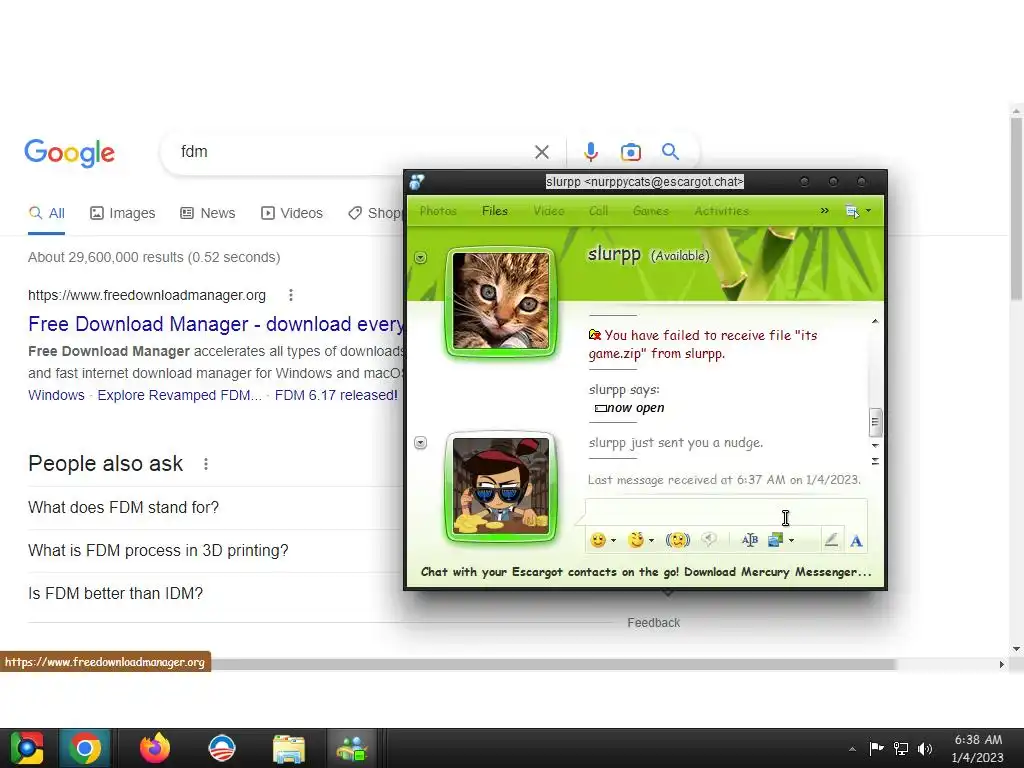Switch to the News results tab
Screen dimensions: 1024x768
click(207, 213)
